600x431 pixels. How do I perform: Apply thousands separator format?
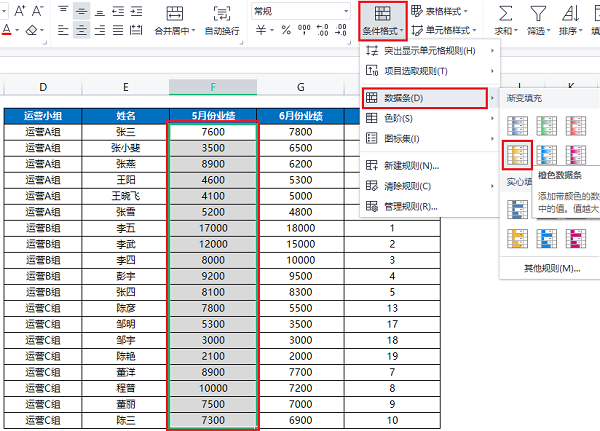click(304, 30)
